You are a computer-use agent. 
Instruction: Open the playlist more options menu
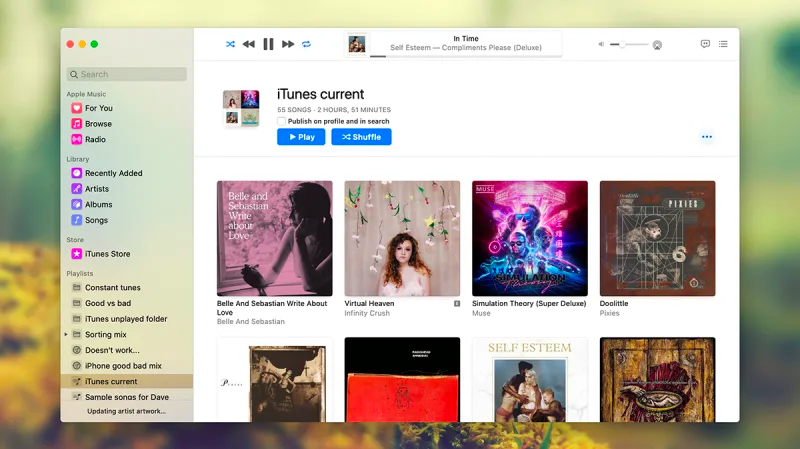707,137
